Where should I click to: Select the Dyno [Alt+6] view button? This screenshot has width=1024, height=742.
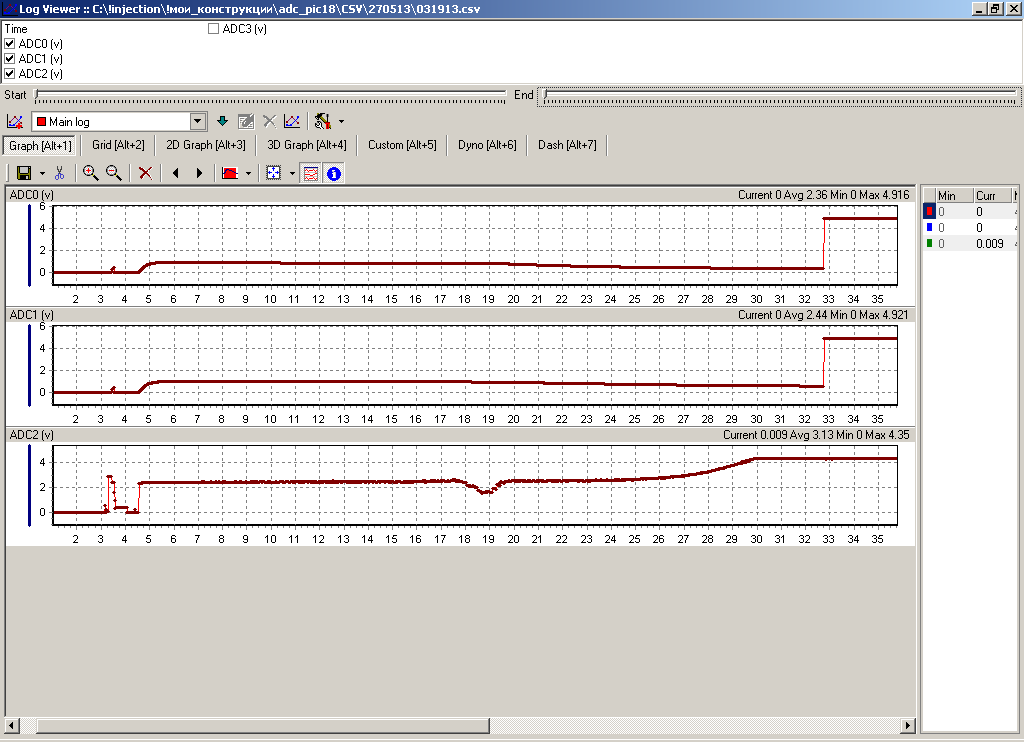click(487, 145)
